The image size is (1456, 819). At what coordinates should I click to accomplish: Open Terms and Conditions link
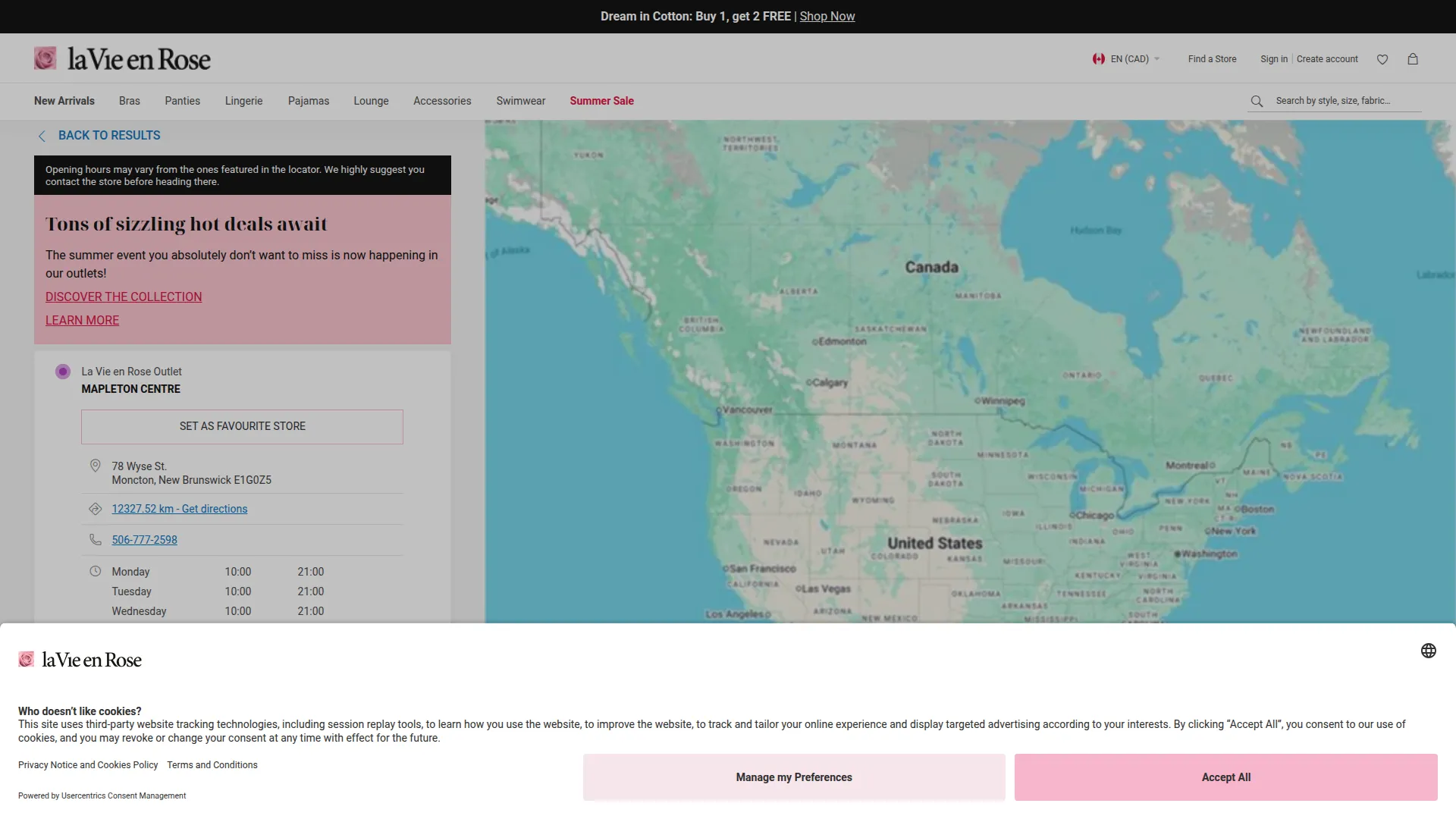point(212,765)
